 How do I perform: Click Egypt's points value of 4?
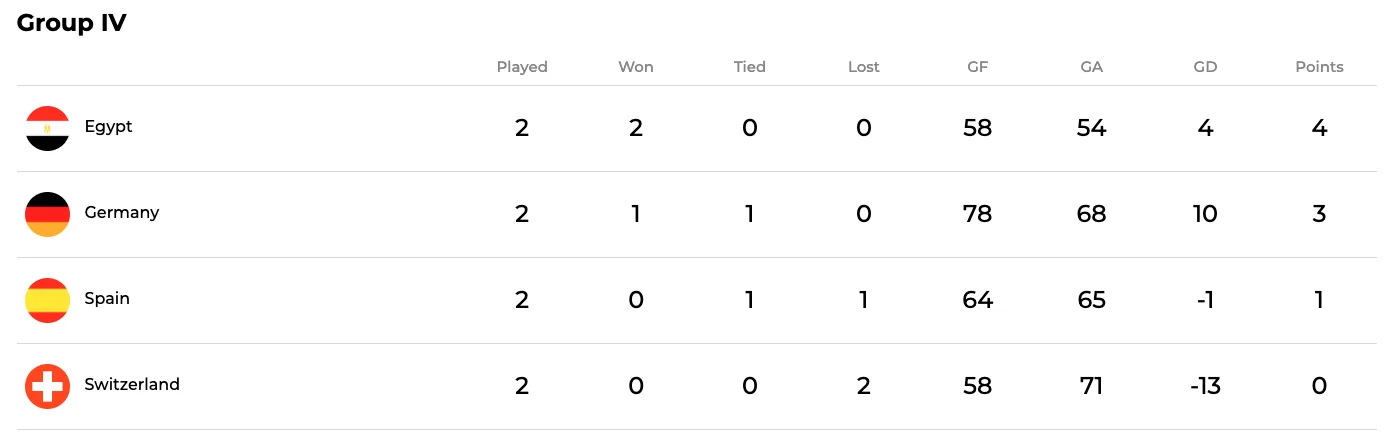pyautogui.click(x=1319, y=128)
